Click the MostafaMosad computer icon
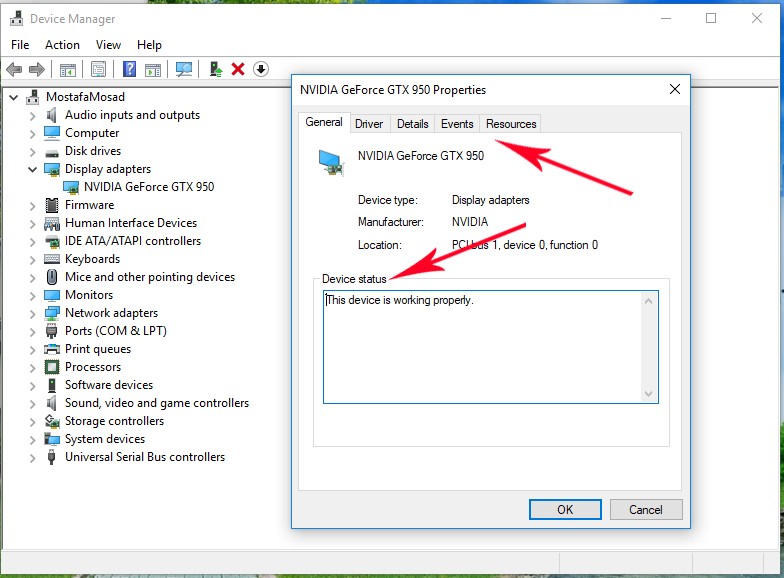 33,97
